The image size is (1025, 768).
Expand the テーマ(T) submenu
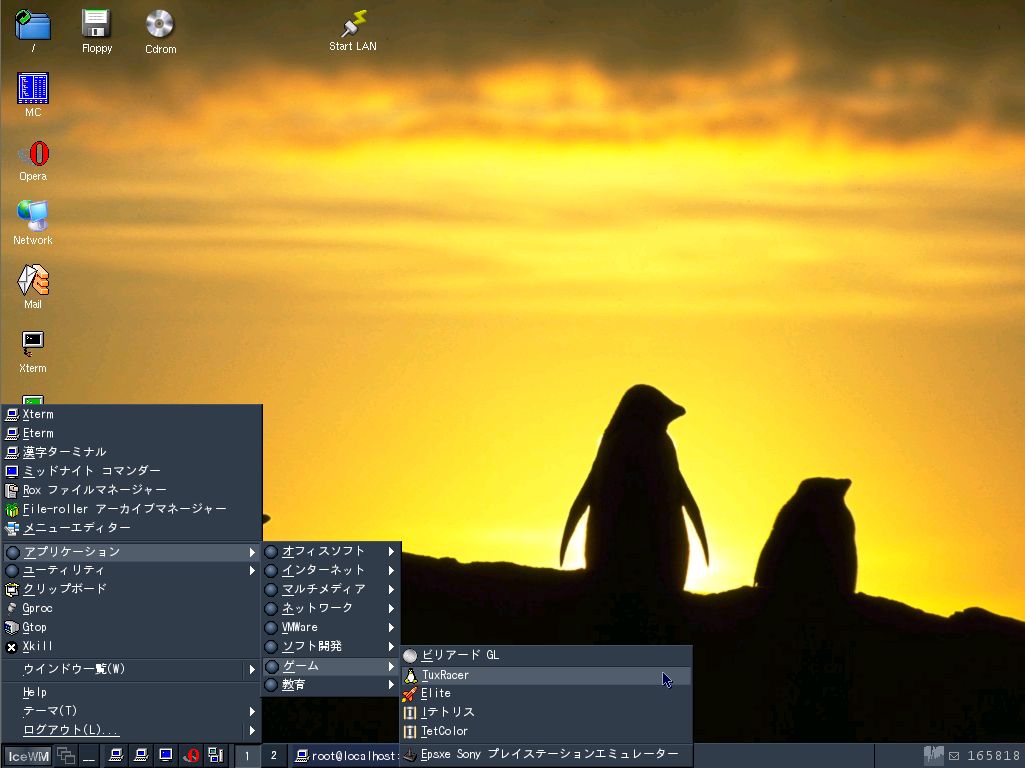coord(131,711)
